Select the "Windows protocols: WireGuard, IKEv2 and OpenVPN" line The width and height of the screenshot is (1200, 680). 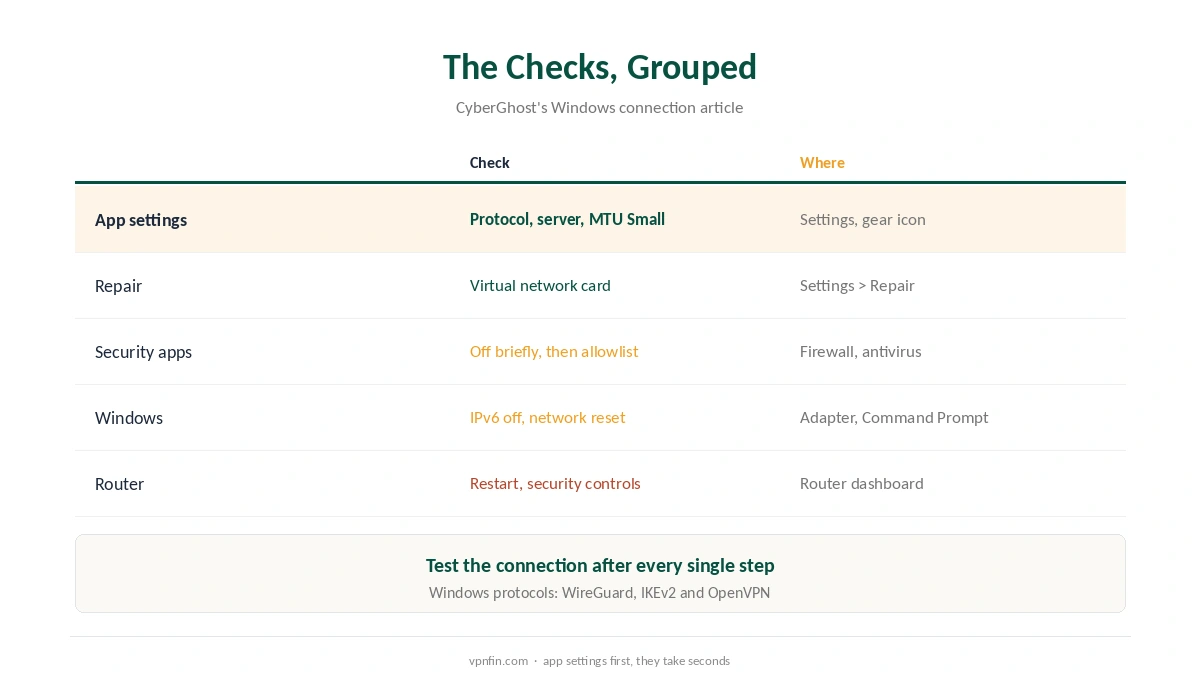pos(600,592)
